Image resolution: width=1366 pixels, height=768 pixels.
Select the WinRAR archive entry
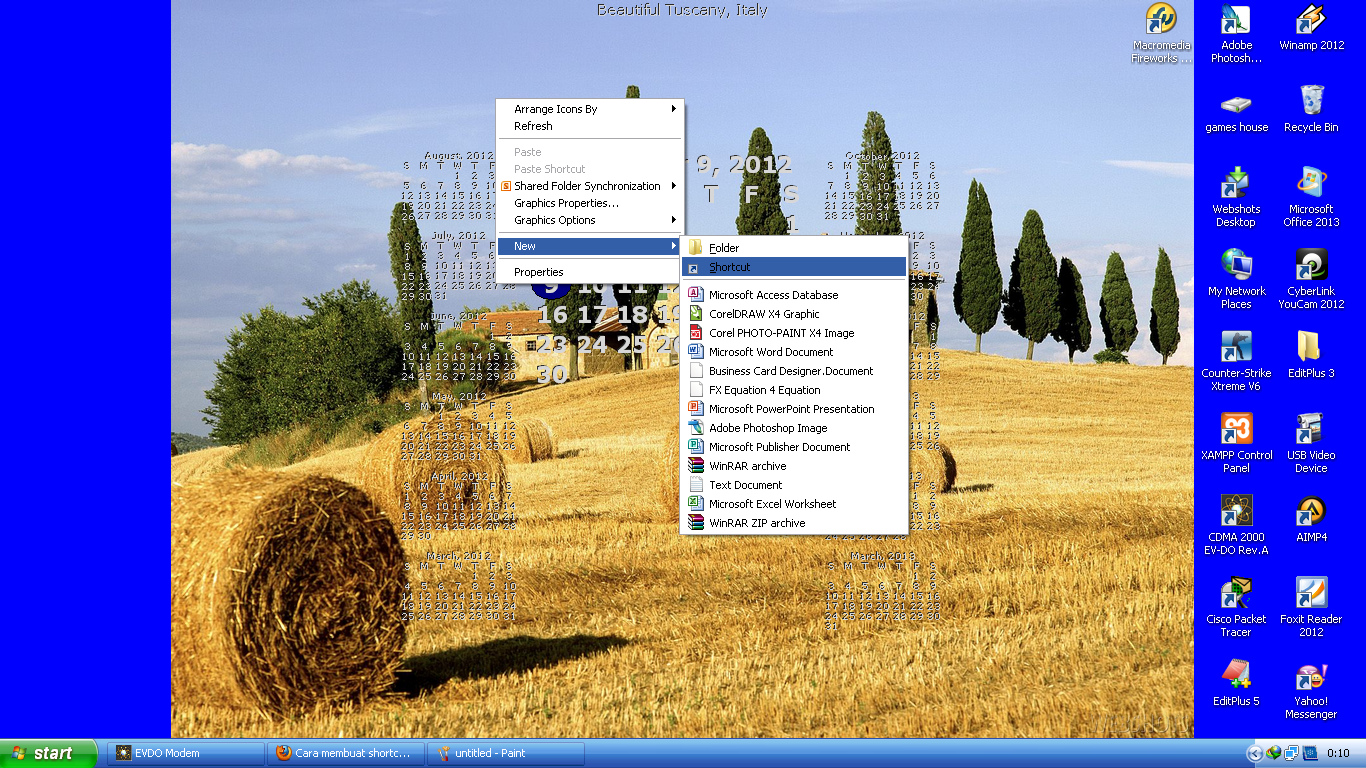pos(794,466)
